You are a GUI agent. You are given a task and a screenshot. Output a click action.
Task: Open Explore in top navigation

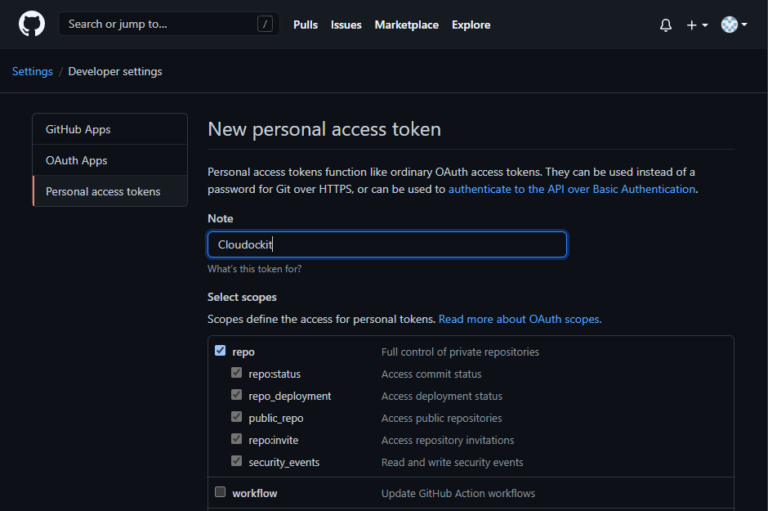(471, 25)
